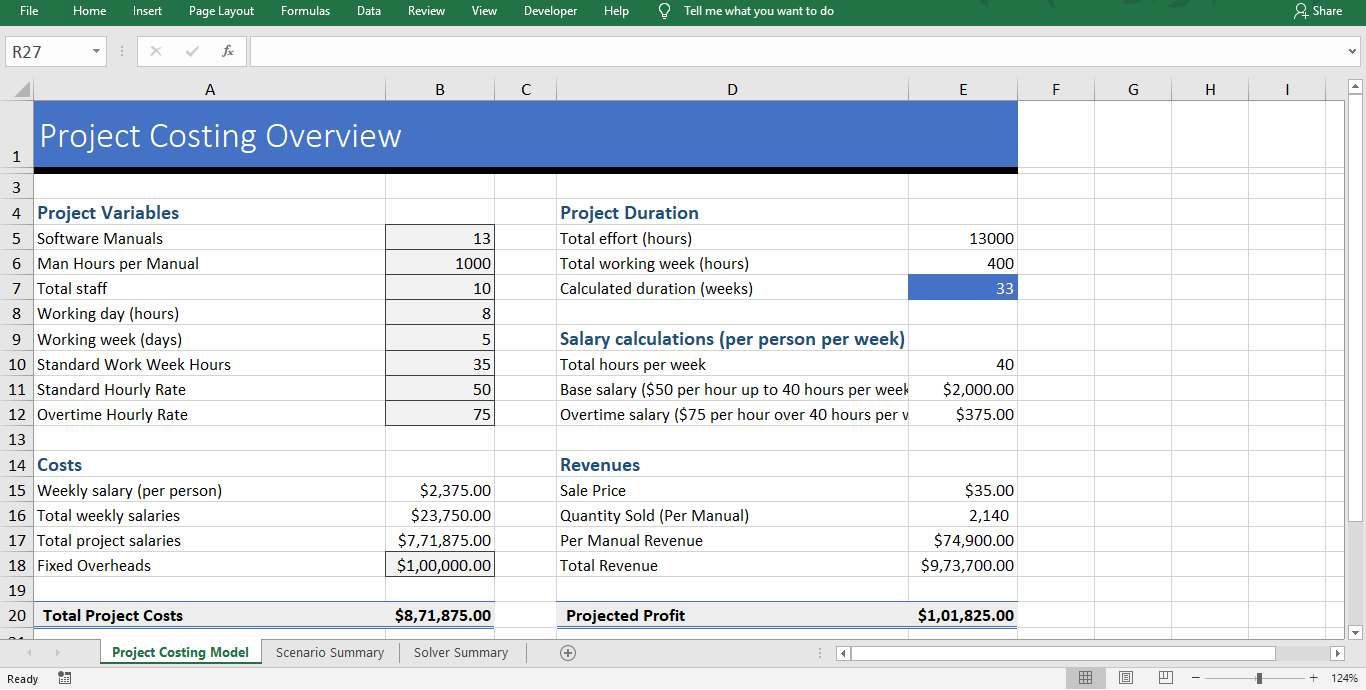Open the Tell me what you want to do lightbulb
The width and height of the screenshot is (1366, 690).
click(663, 11)
